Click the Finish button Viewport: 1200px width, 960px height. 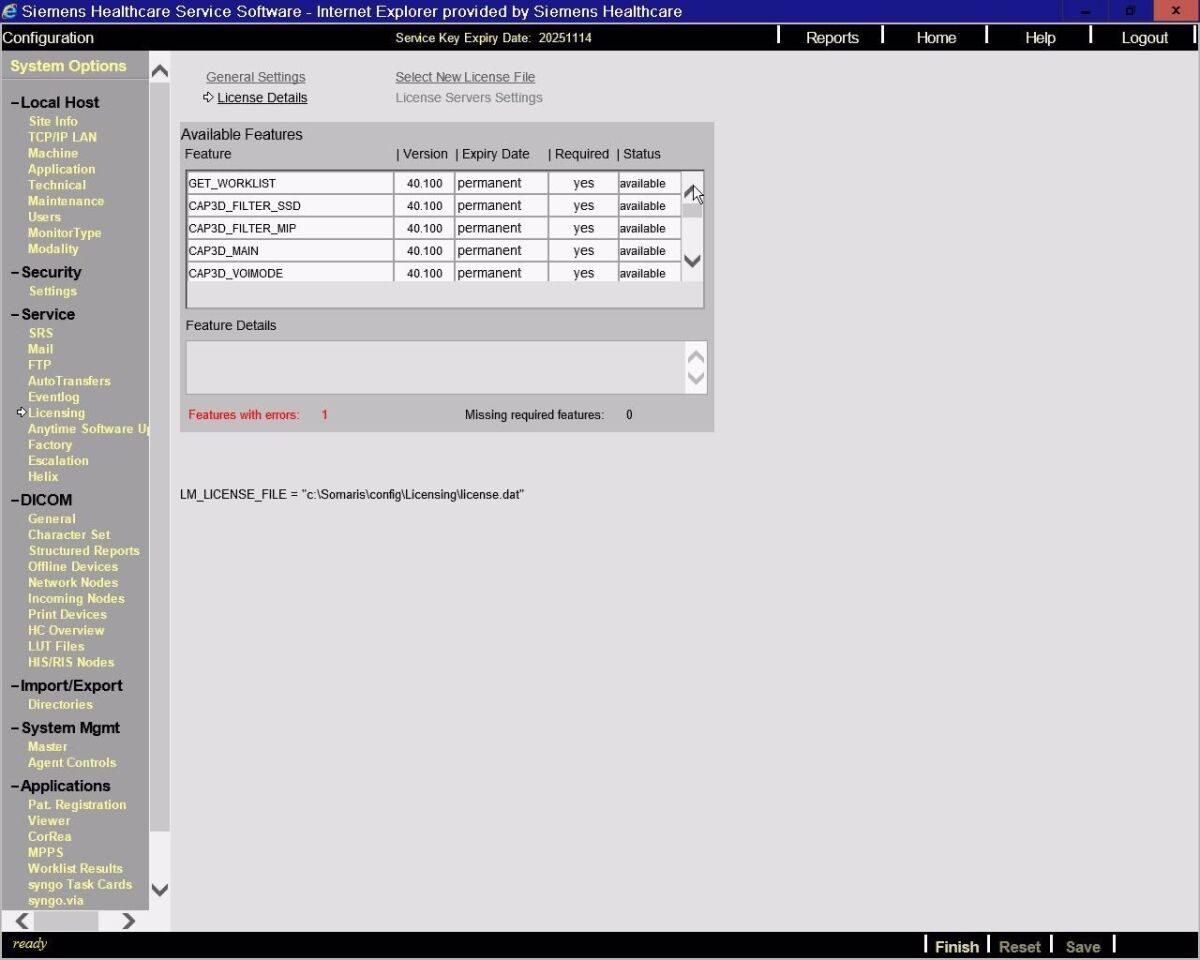click(957, 947)
